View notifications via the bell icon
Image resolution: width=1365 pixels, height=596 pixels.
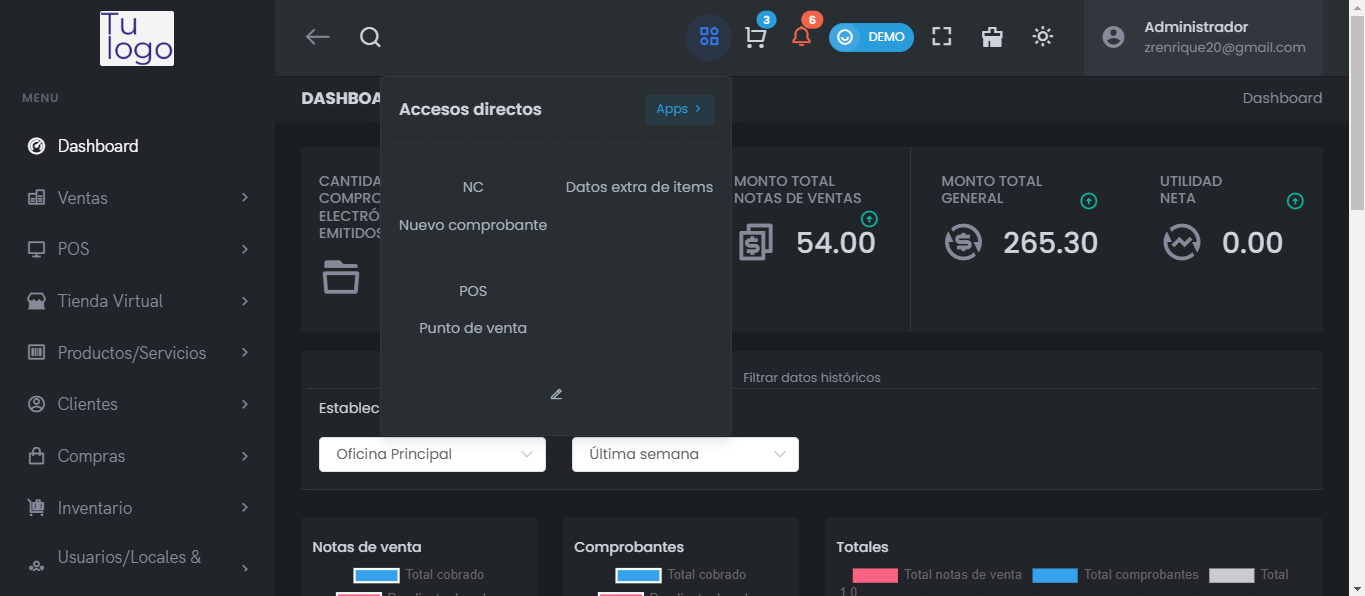(x=801, y=37)
